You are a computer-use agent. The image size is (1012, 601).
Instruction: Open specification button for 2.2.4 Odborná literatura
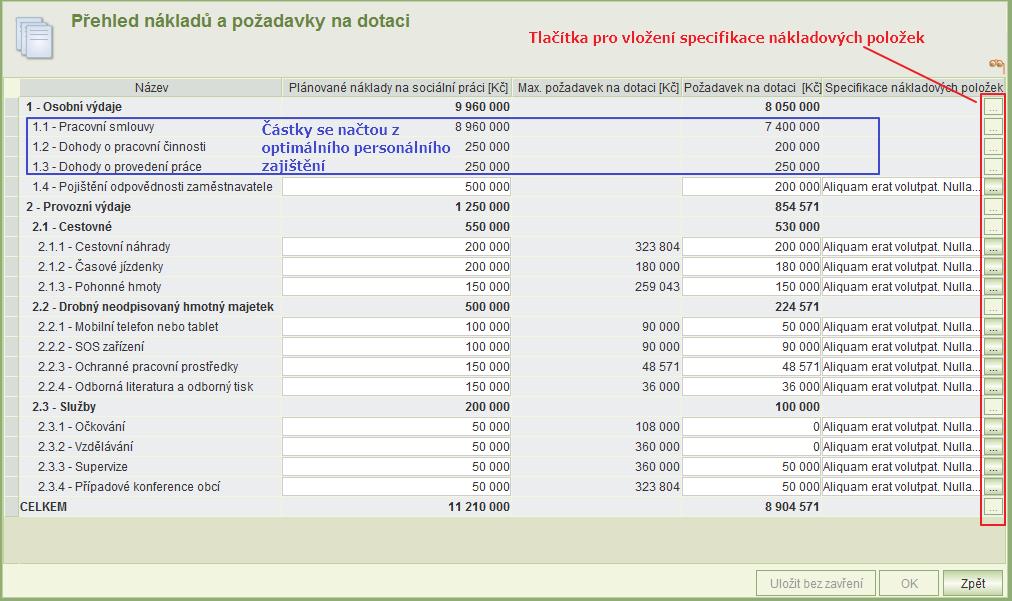click(993, 387)
